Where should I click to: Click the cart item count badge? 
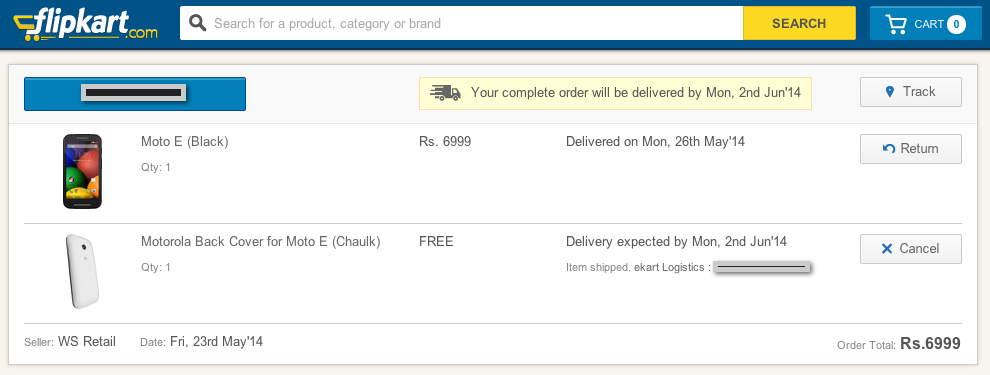coord(956,25)
